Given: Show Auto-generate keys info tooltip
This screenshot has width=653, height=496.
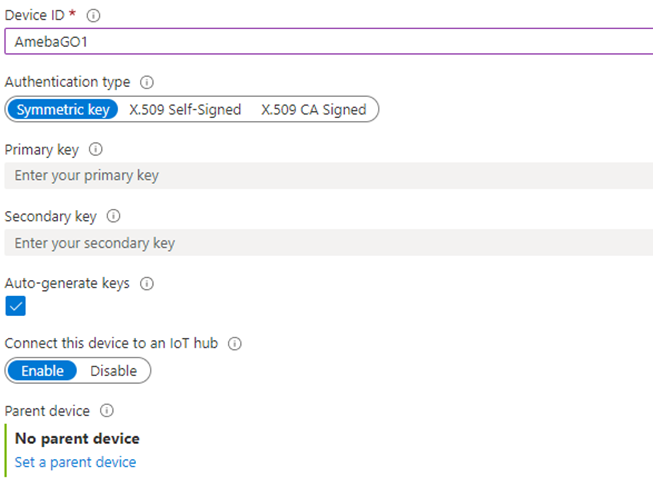Looking at the screenshot, I should pyautogui.click(x=147, y=284).
